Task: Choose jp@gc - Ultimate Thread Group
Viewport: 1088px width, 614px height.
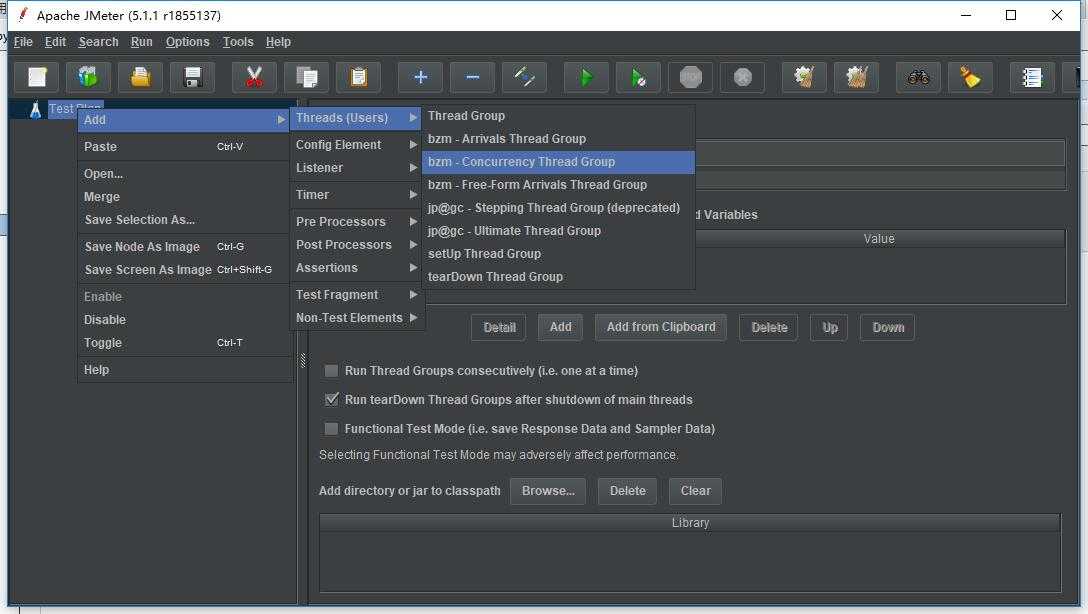Action: (559, 230)
